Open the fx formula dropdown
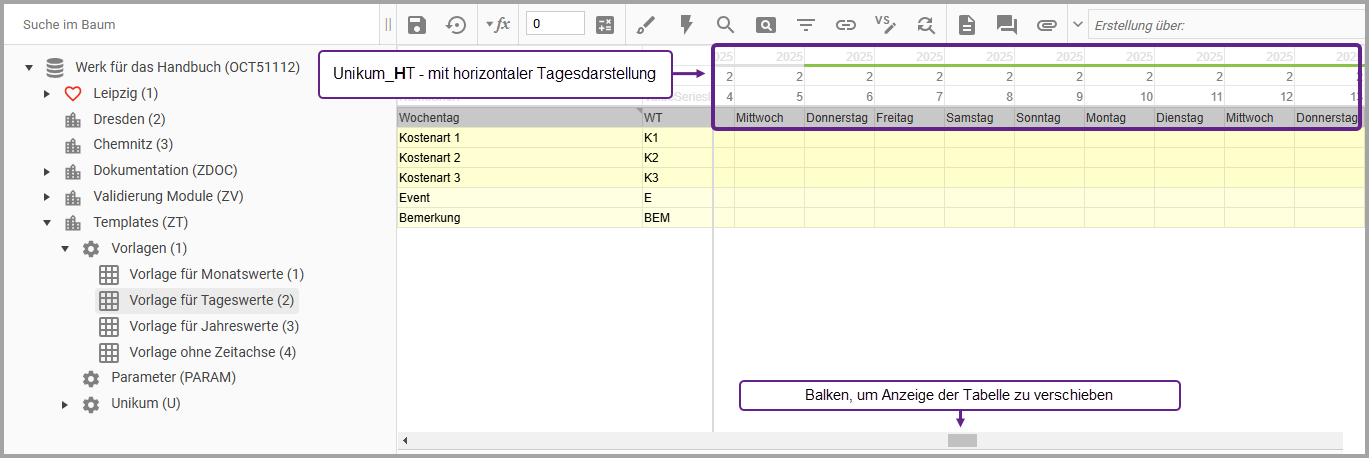The image size is (1369, 458). pos(497,25)
